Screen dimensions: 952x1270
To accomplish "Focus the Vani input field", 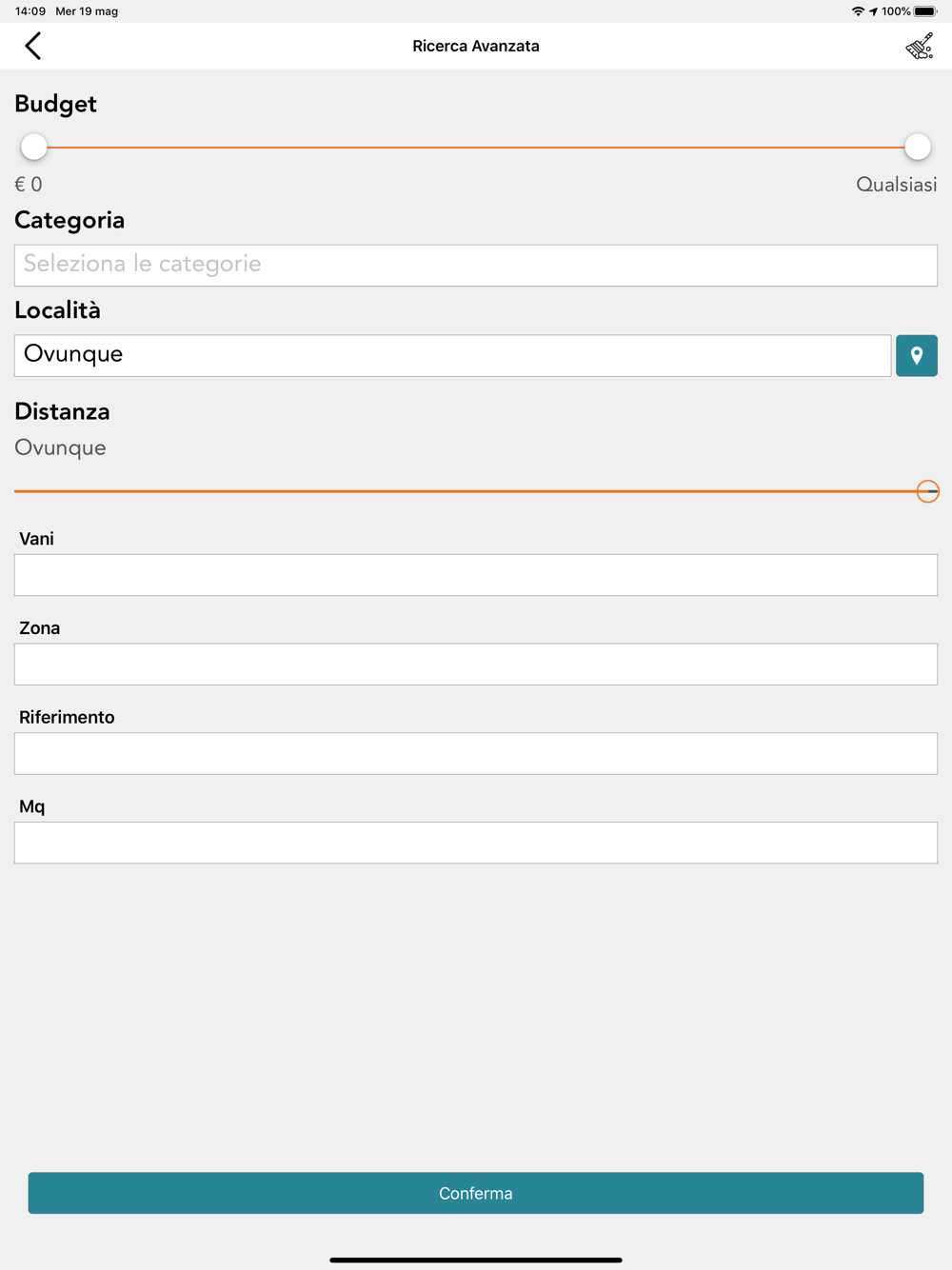I will [x=475, y=575].
